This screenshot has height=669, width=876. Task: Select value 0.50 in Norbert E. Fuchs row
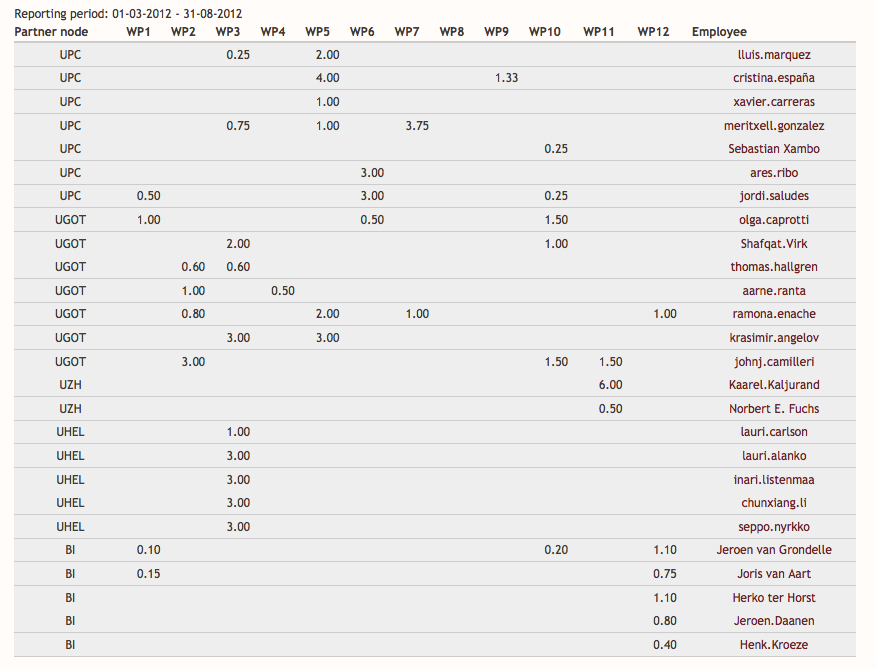pyautogui.click(x=610, y=409)
